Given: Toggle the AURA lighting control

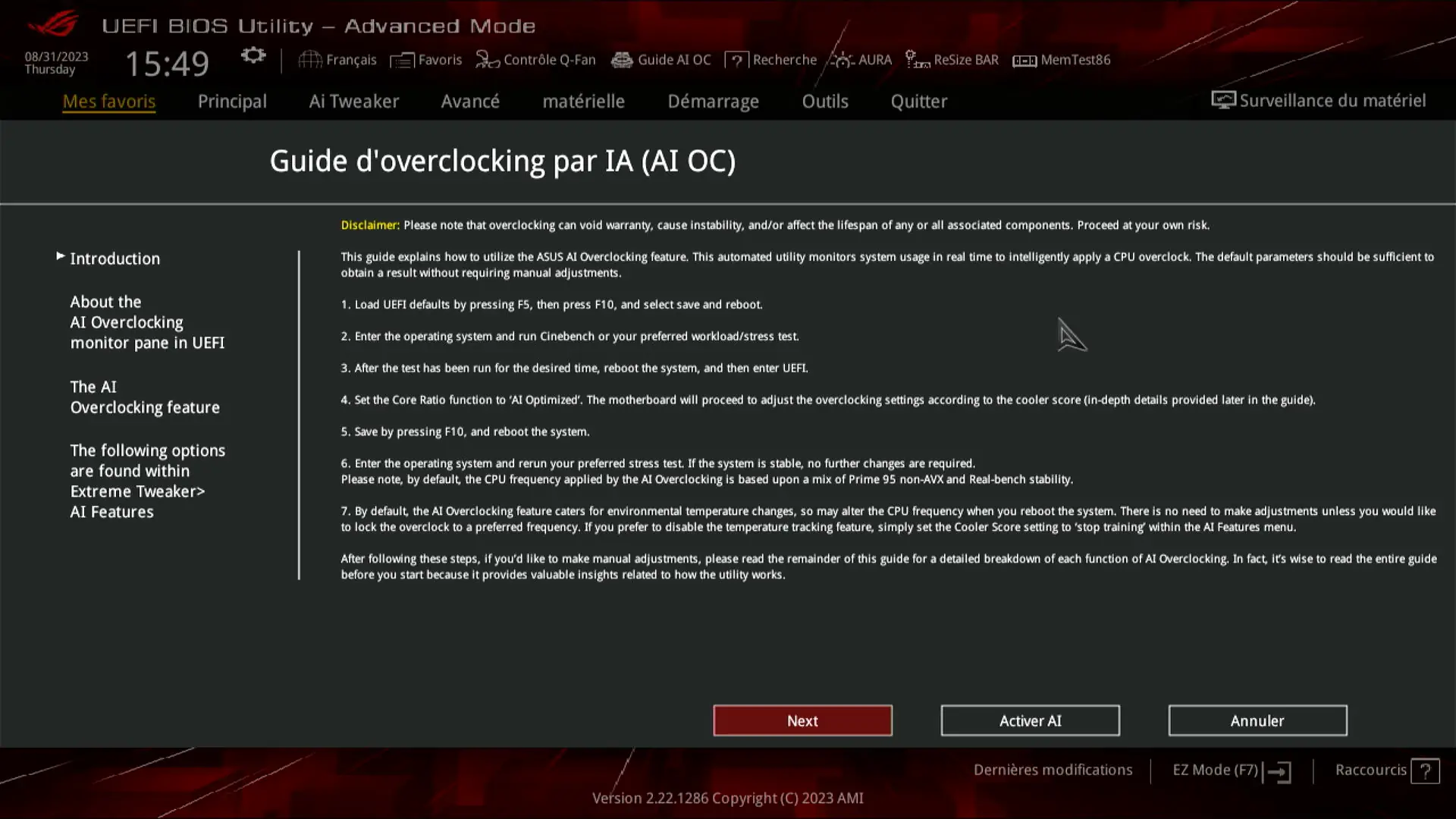Looking at the screenshot, I should (861, 59).
